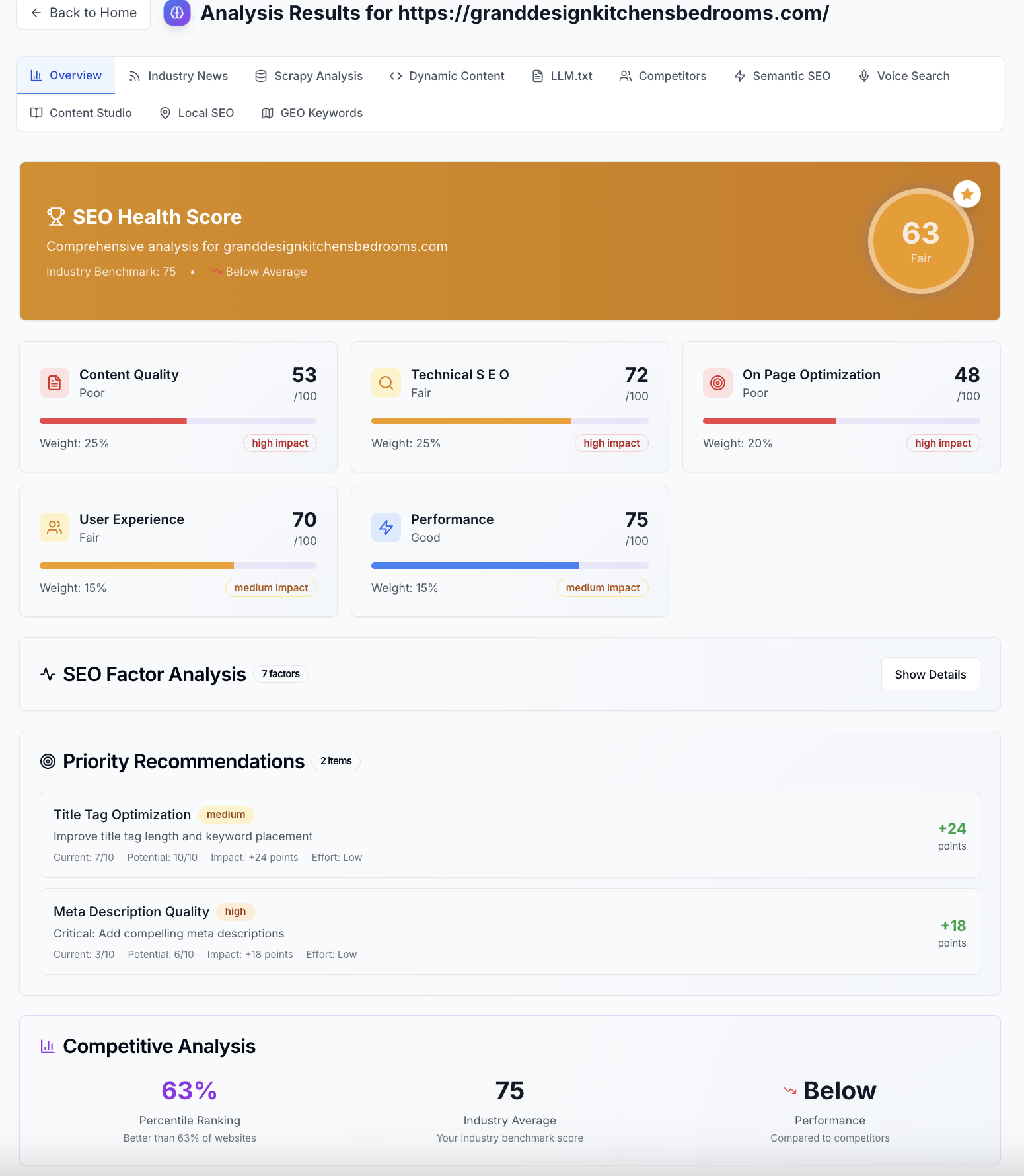
Task: Click the LLM.txt file icon
Action: pyautogui.click(x=538, y=76)
